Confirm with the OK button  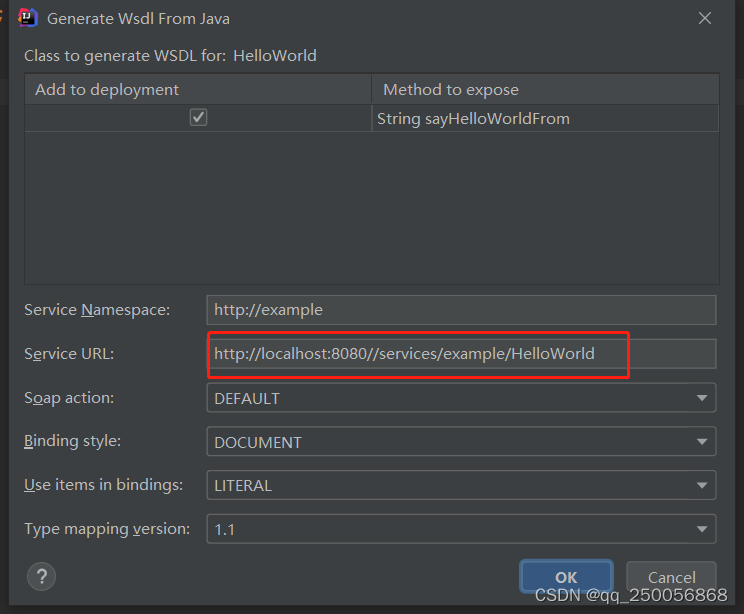coord(566,577)
